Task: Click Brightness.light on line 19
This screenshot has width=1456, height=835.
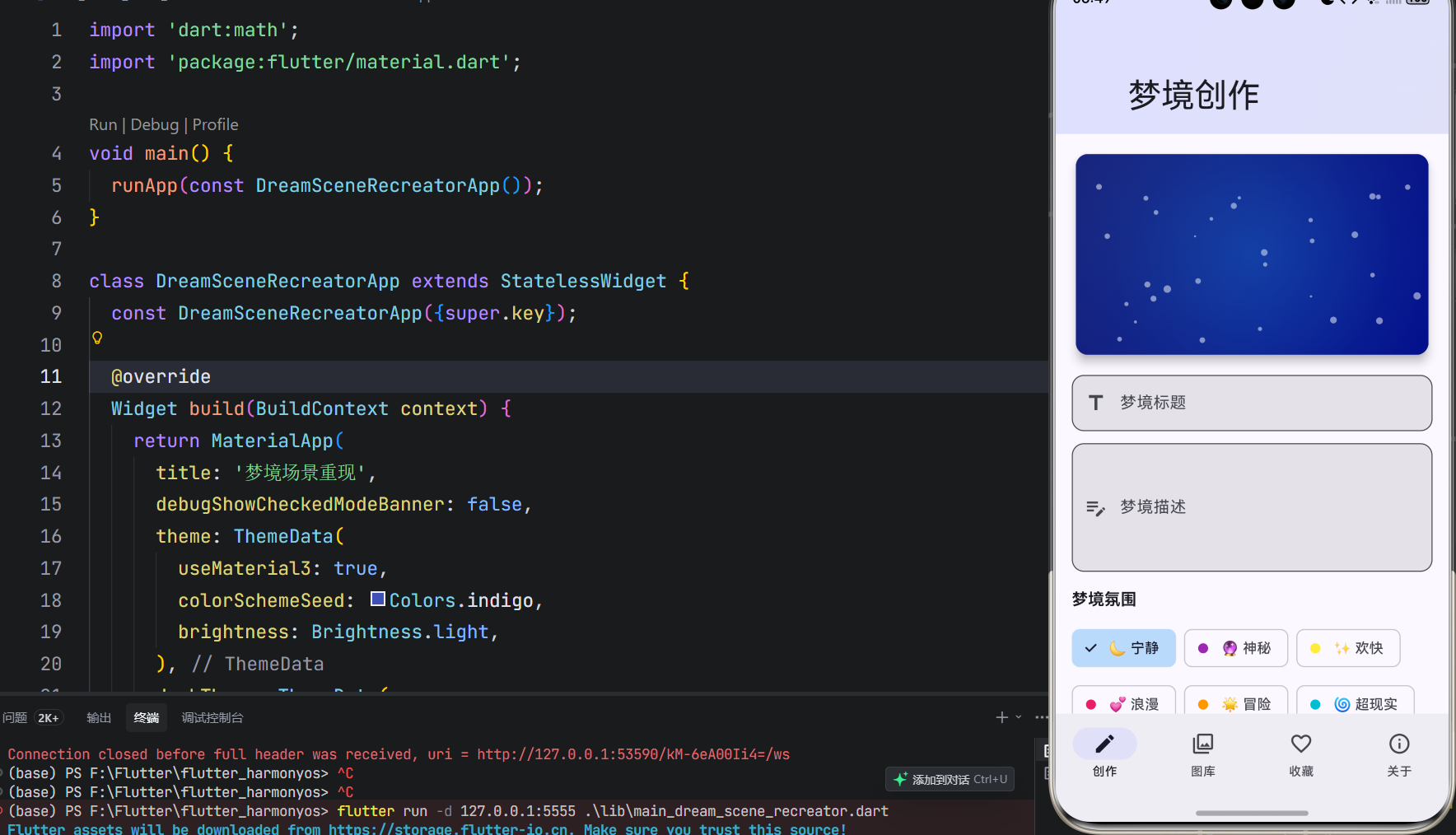Action: tap(399, 632)
